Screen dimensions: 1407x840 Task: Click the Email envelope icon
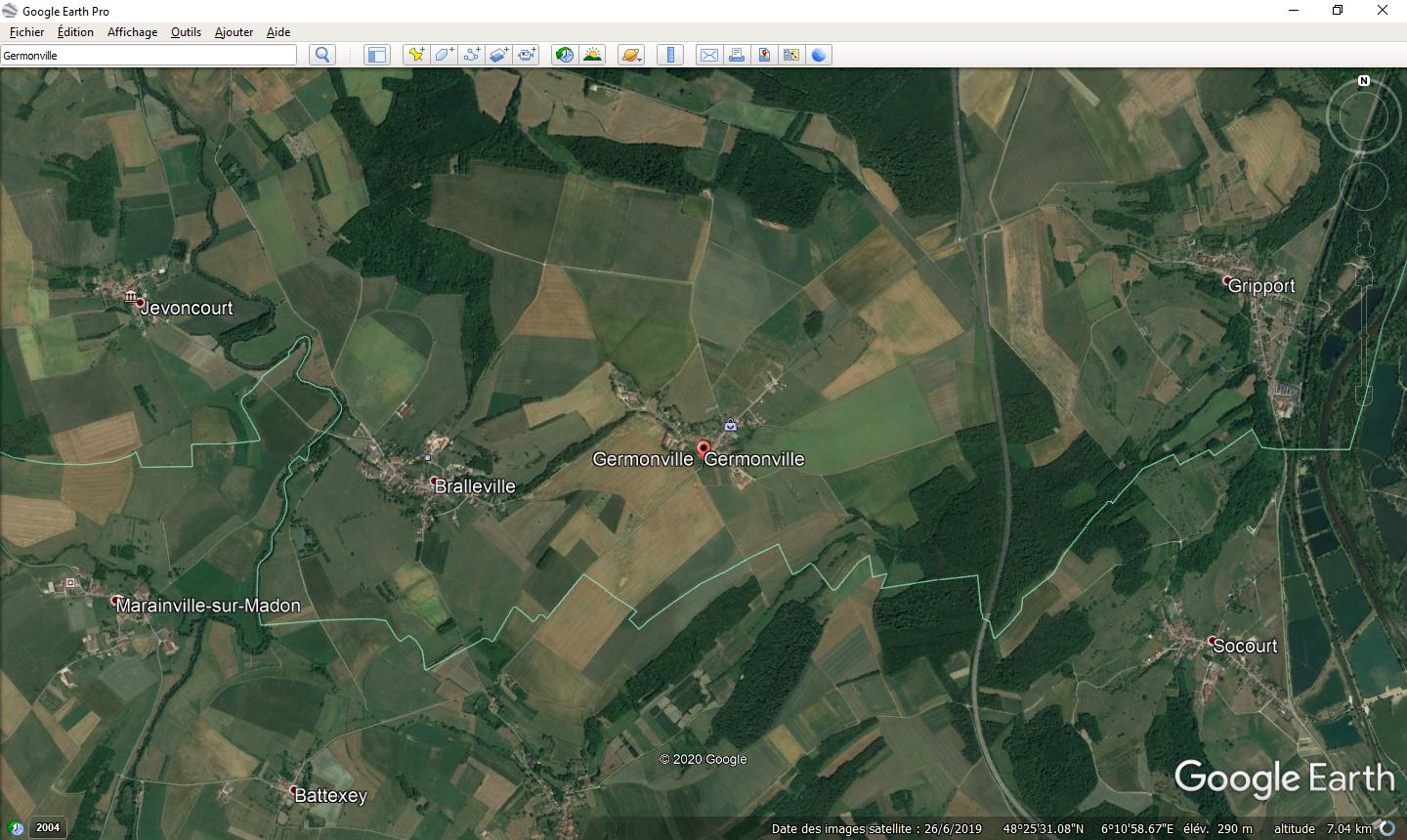coord(709,55)
